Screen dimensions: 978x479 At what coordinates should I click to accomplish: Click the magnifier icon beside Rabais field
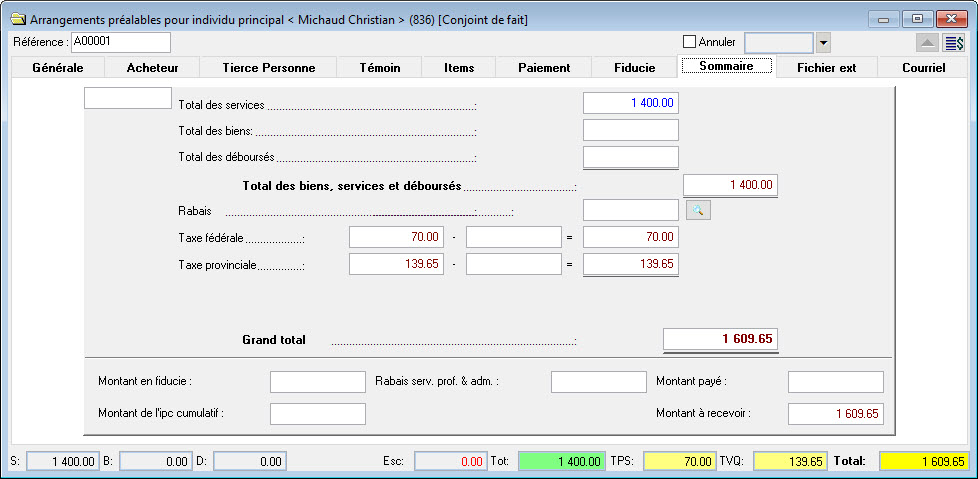pos(698,210)
